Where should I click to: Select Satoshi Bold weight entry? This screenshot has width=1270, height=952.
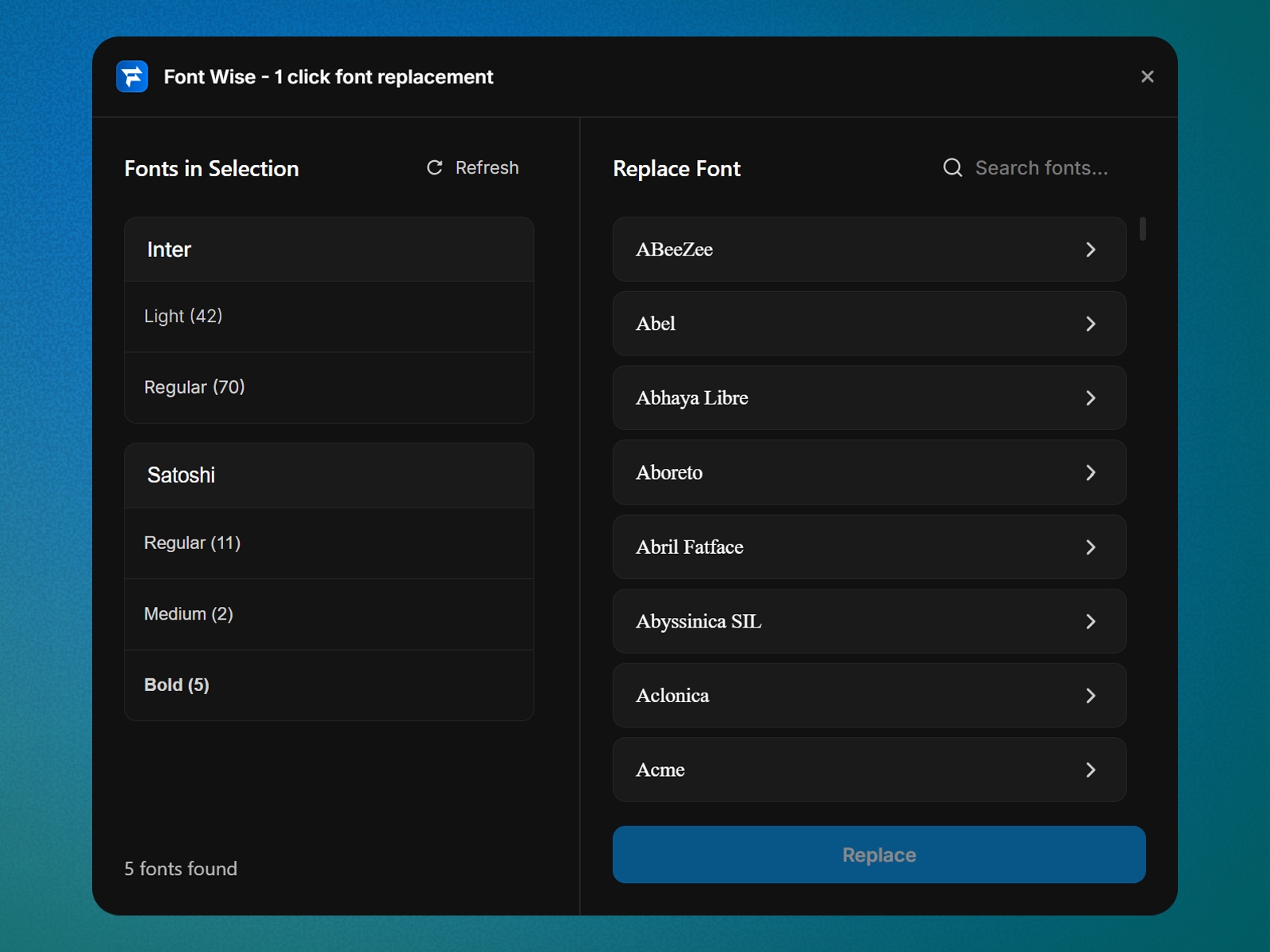(x=329, y=685)
